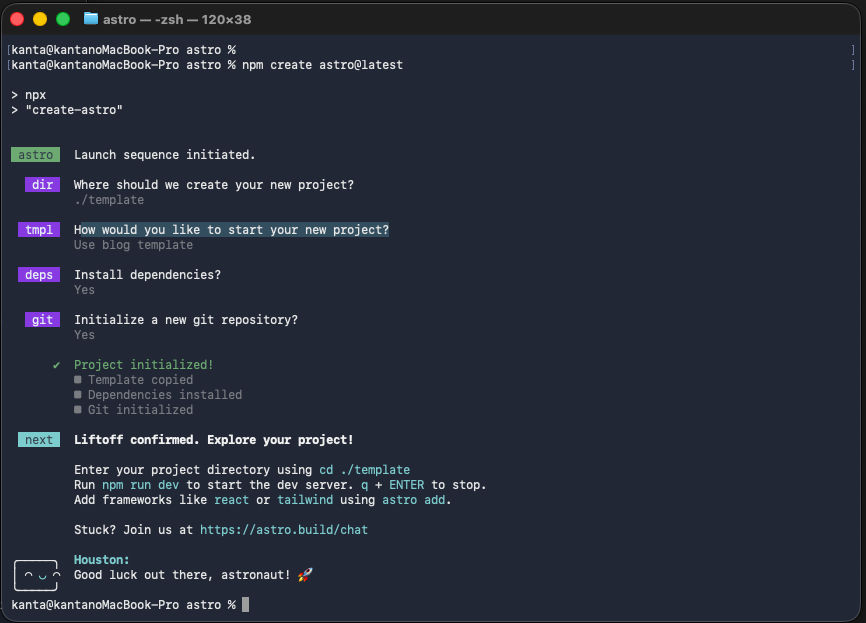Click the square bullet beside Git initialized
866x623 pixels.
coord(78,409)
